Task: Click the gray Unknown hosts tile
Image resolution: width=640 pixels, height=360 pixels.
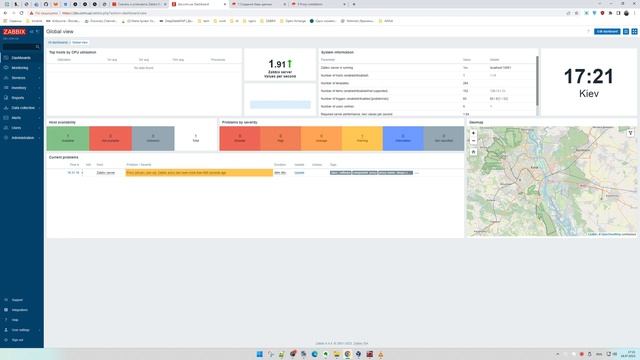Action: [x=153, y=138]
